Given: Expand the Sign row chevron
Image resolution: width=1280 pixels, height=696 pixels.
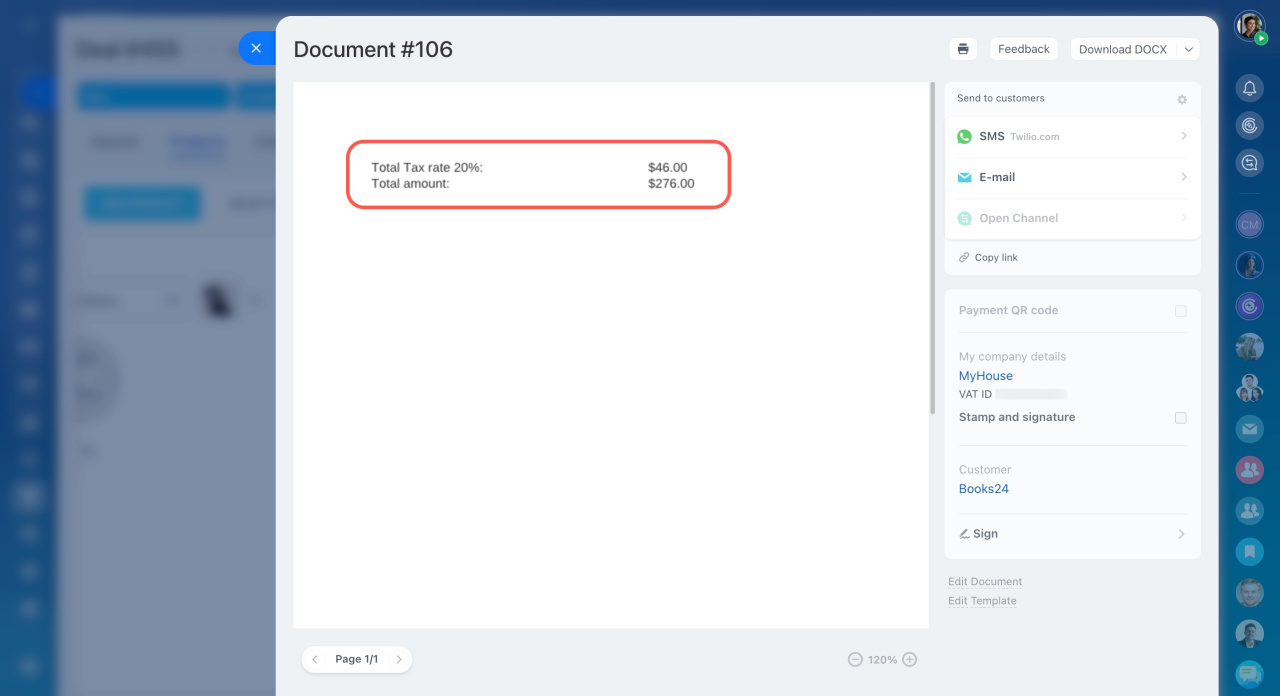Looking at the screenshot, I should (1181, 534).
